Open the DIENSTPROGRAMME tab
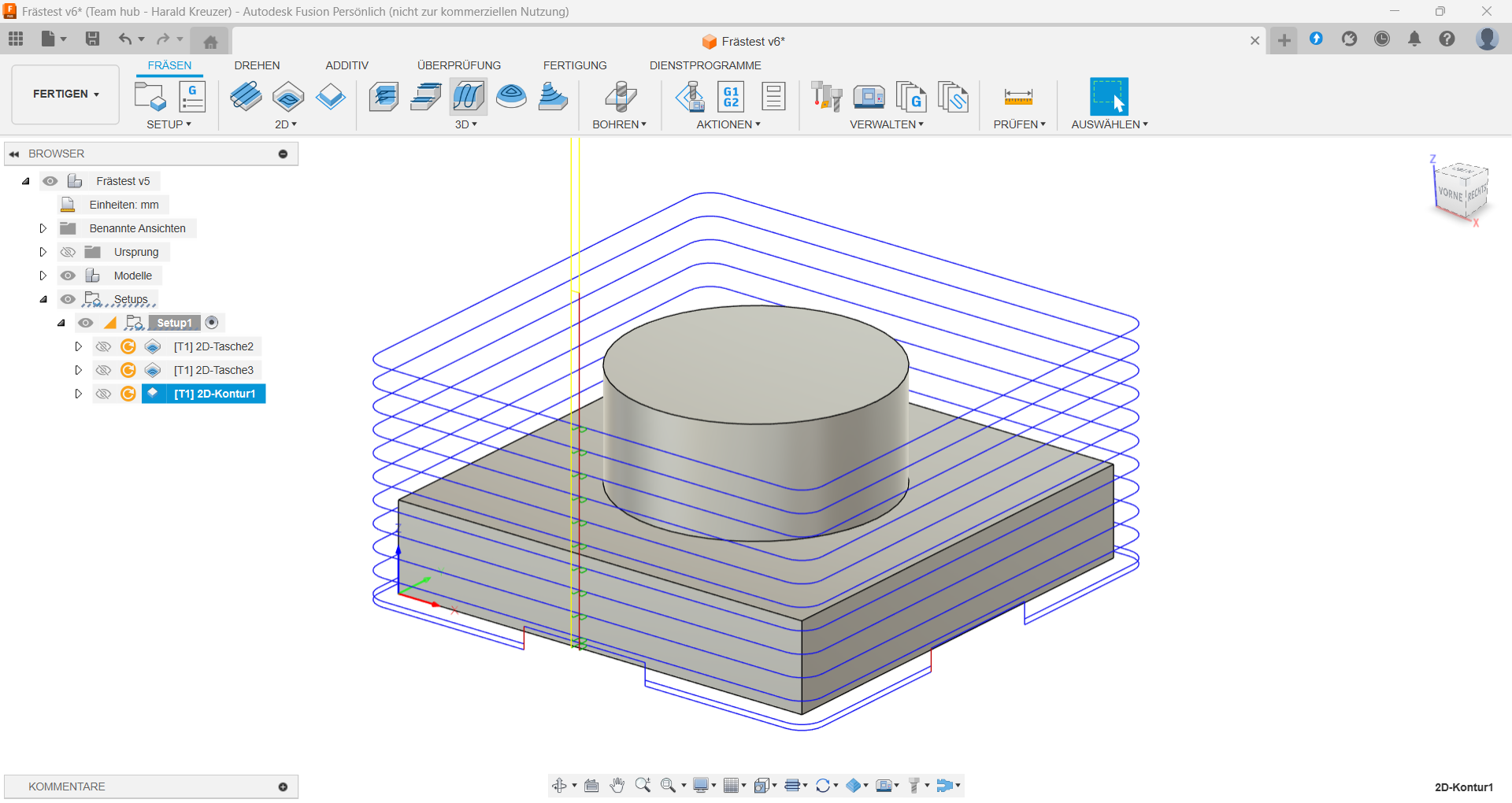The width and height of the screenshot is (1512, 803). tap(705, 65)
